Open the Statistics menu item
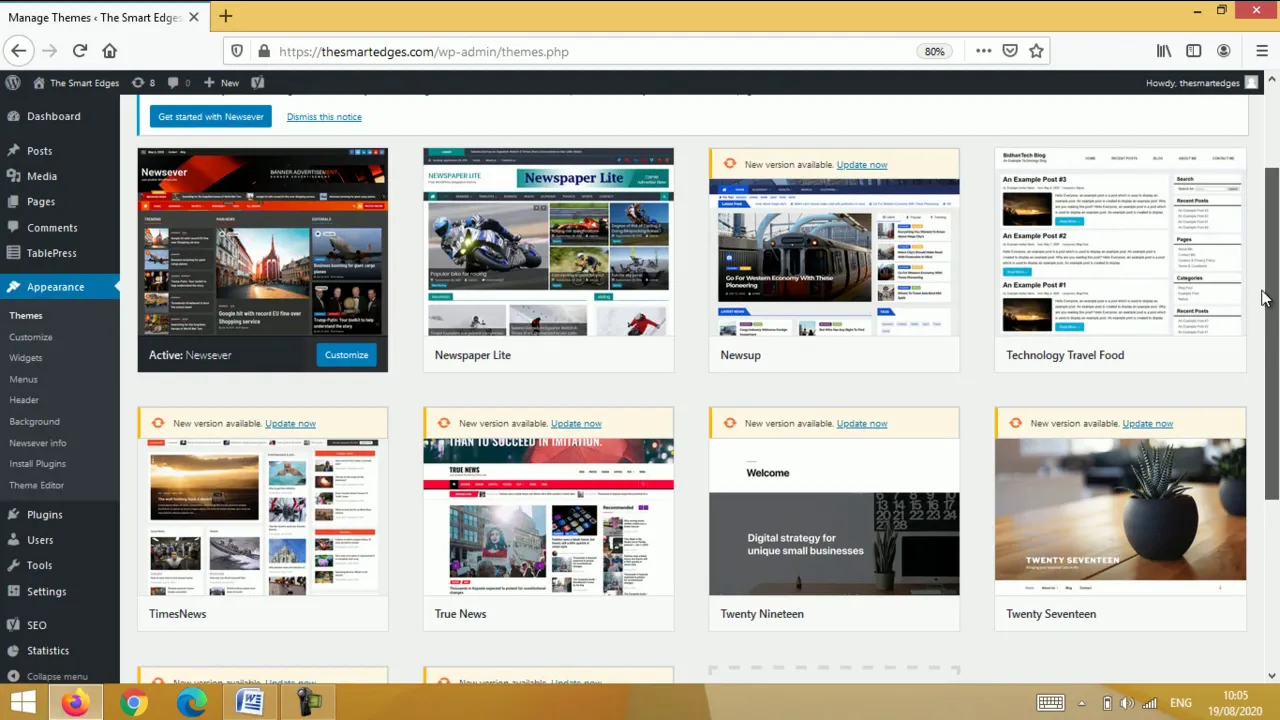Screen dimensions: 1280x720 (60, 651)
